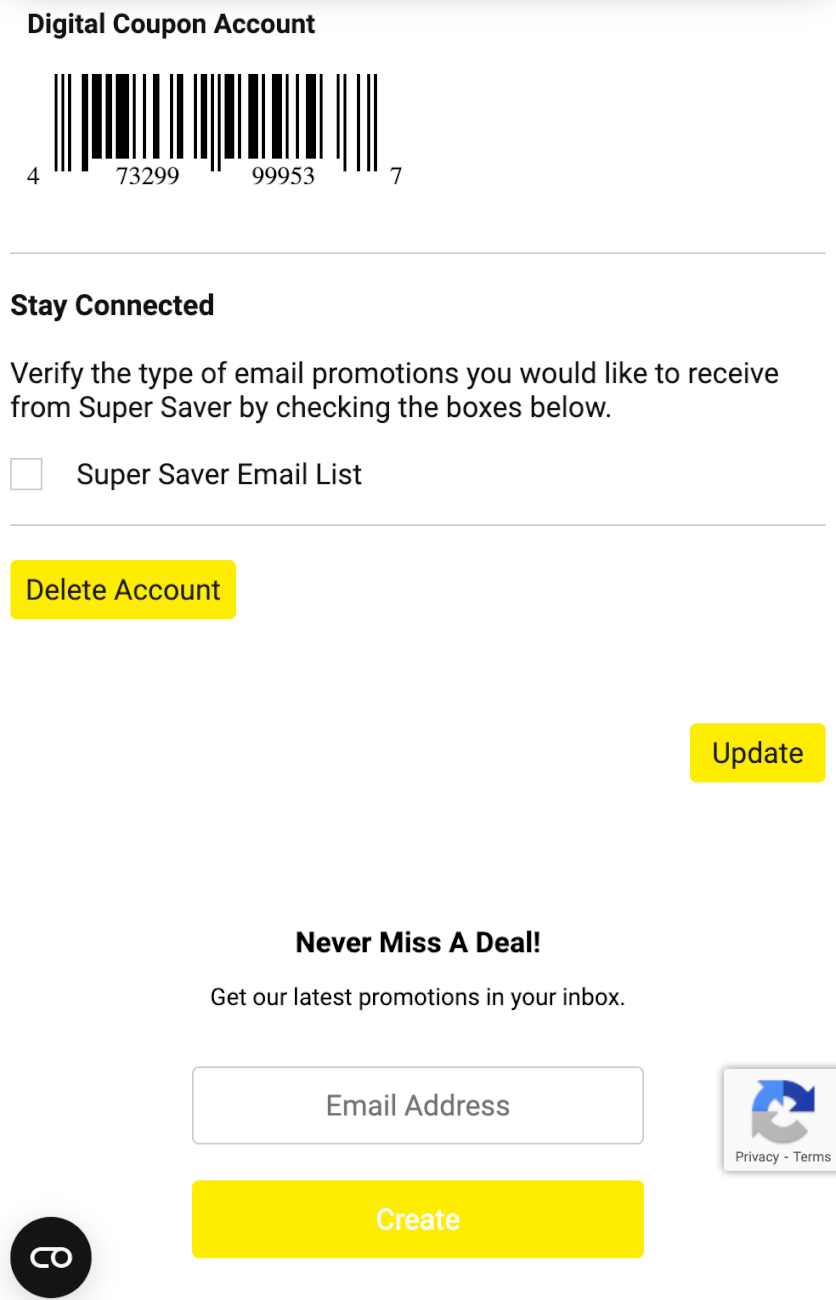Click the Delete Account button

pyautogui.click(x=123, y=590)
